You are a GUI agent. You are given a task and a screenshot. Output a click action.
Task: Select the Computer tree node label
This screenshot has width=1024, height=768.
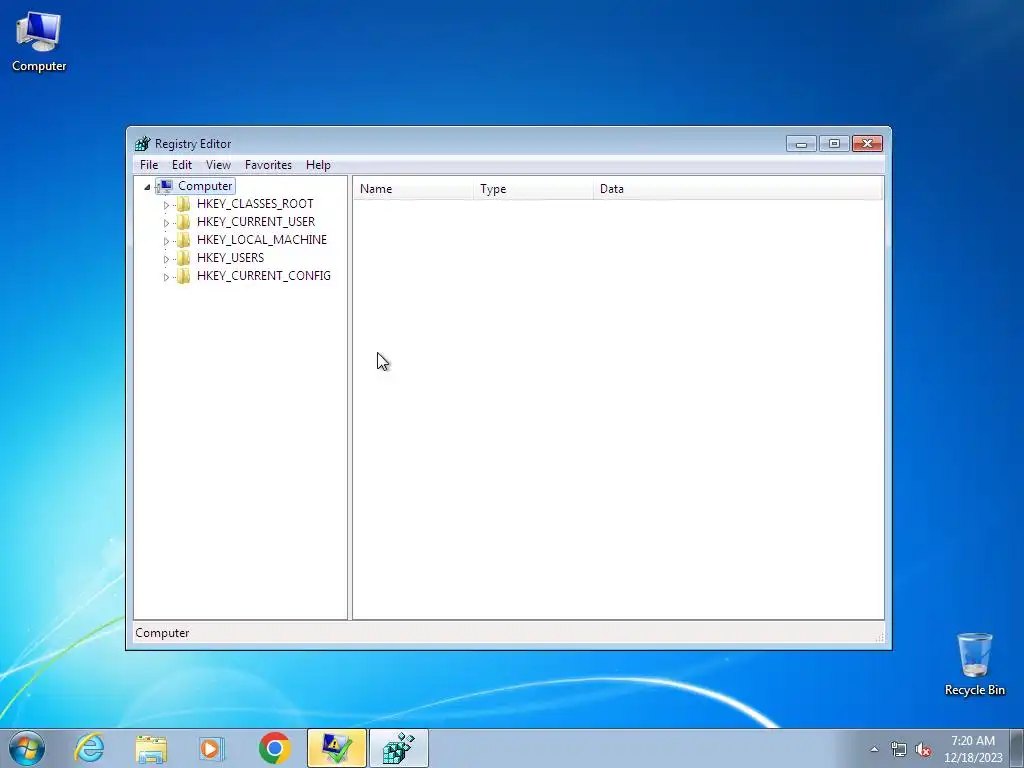[x=205, y=186]
